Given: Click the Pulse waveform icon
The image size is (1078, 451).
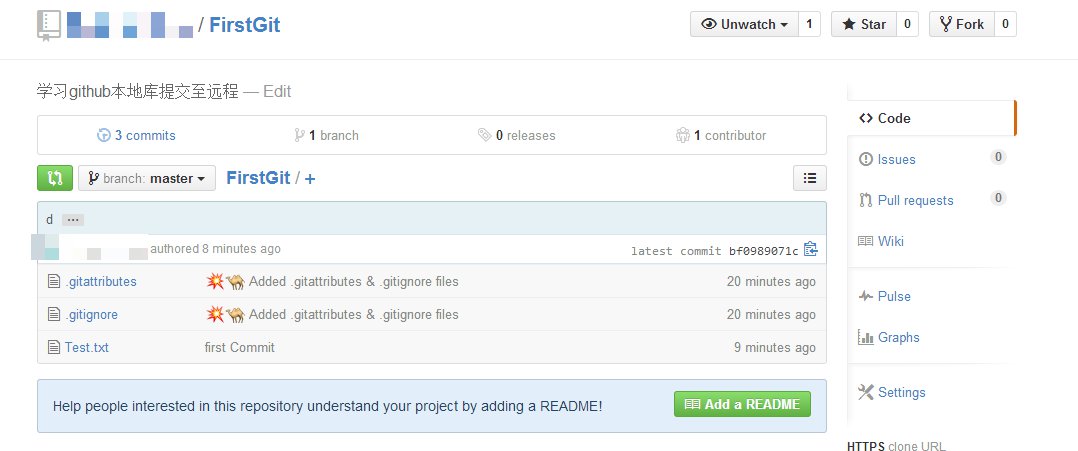Looking at the screenshot, I should pyautogui.click(x=866, y=296).
